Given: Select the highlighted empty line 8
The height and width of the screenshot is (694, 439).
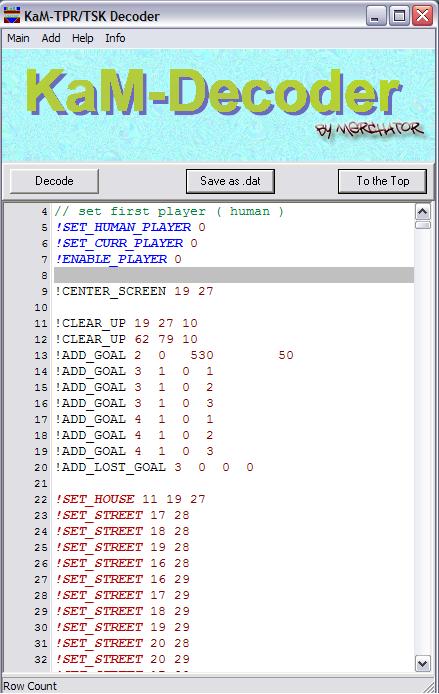Looking at the screenshot, I should (x=234, y=275).
